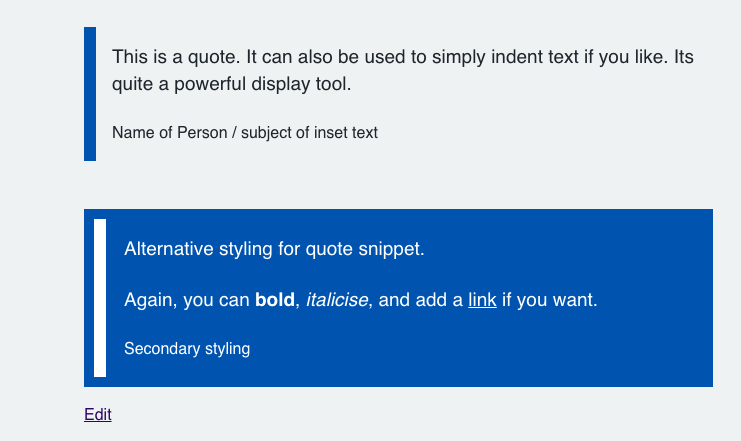
Task: Click the bold word "bold"
Action: tap(275, 300)
